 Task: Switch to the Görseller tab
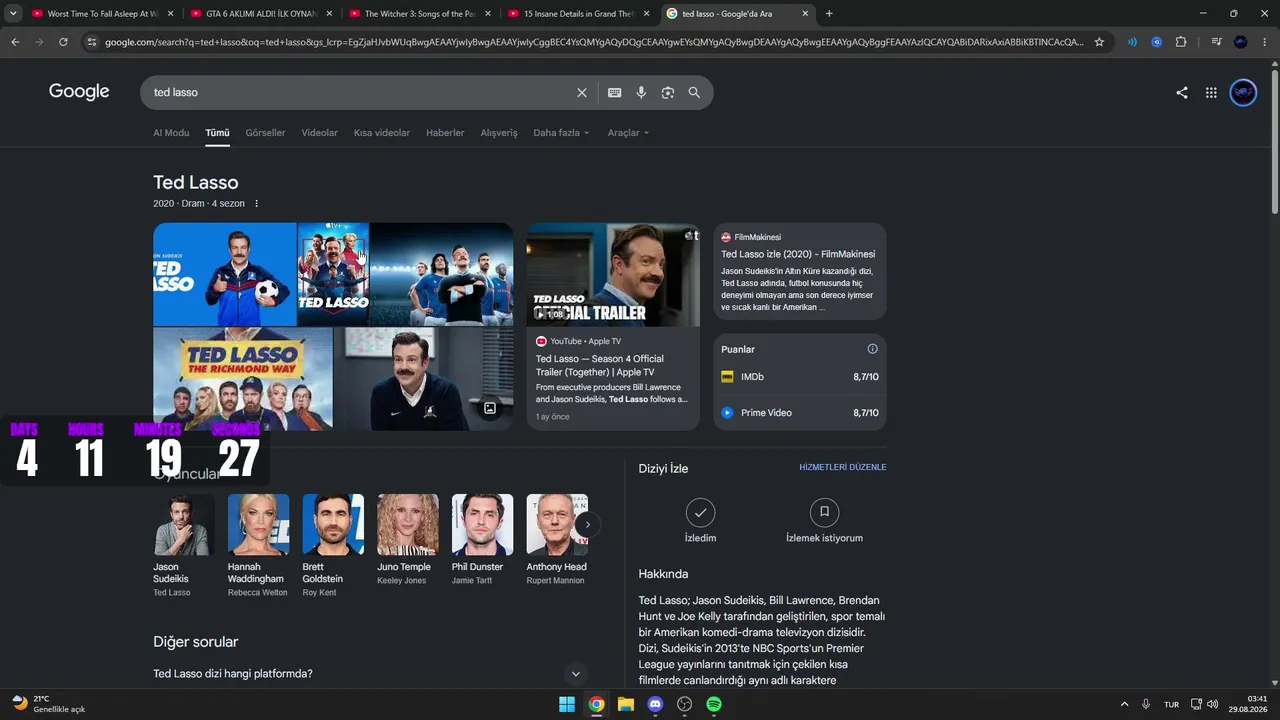(265, 133)
